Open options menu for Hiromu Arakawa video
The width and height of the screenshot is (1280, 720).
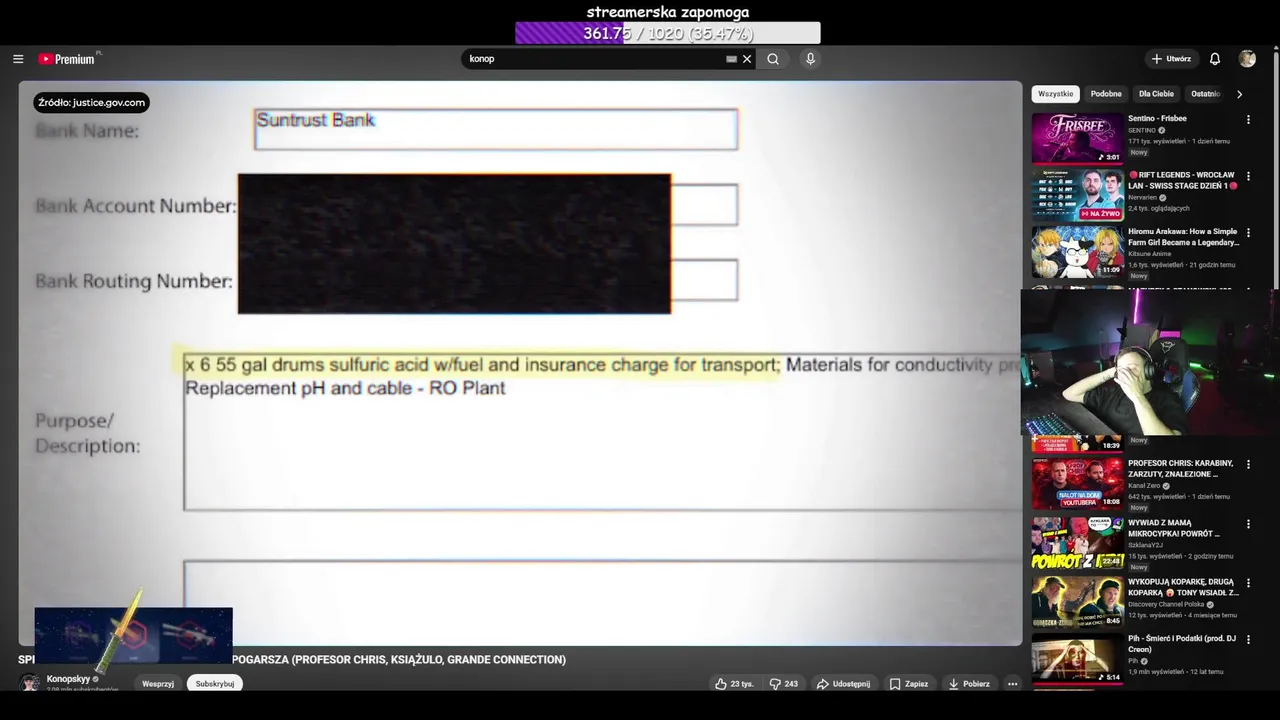tap(1248, 234)
